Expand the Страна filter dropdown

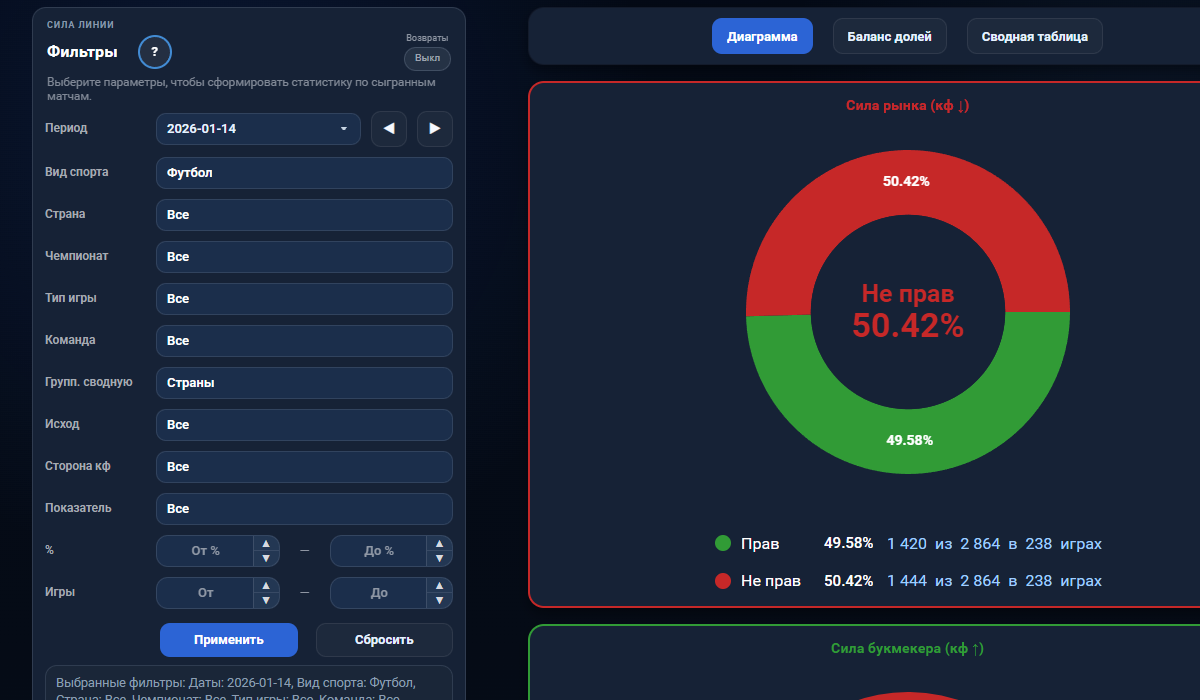pyautogui.click(x=304, y=215)
